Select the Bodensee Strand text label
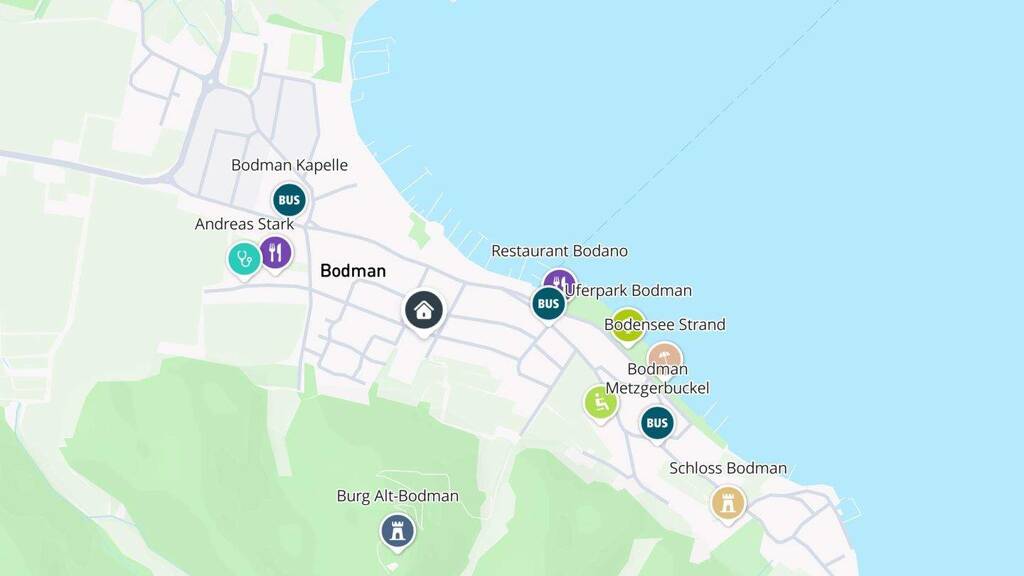 (x=665, y=325)
